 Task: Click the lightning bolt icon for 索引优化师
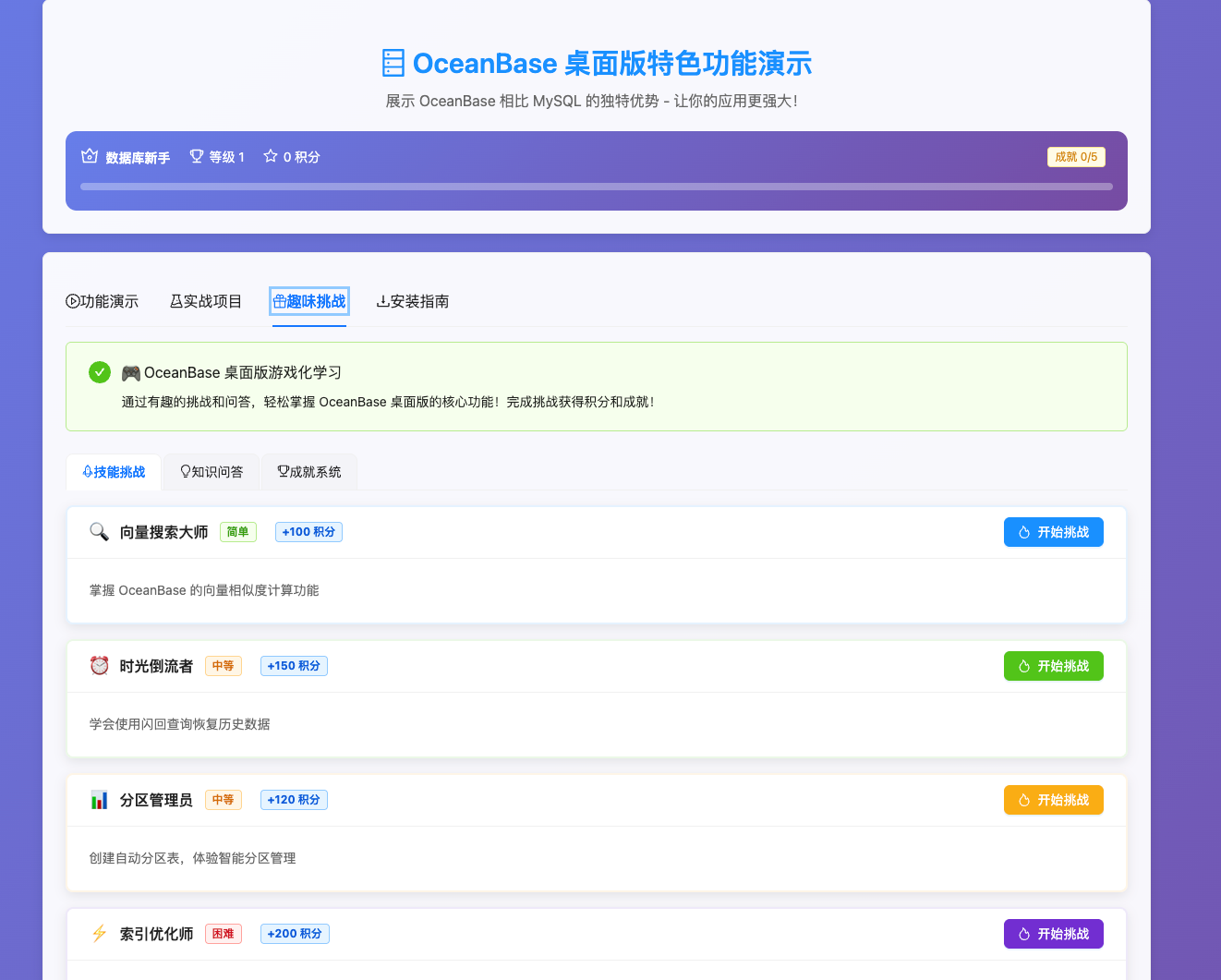coord(99,934)
